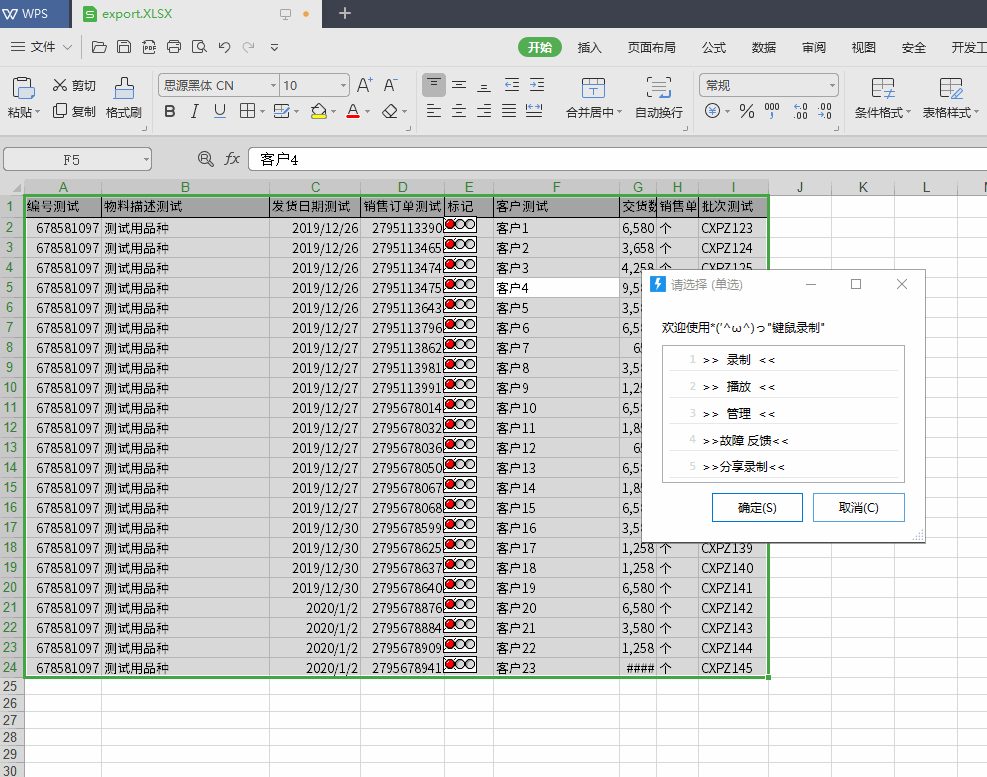
Task: Click the 取消(C) button in the dialog
Action: click(x=859, y=508)
